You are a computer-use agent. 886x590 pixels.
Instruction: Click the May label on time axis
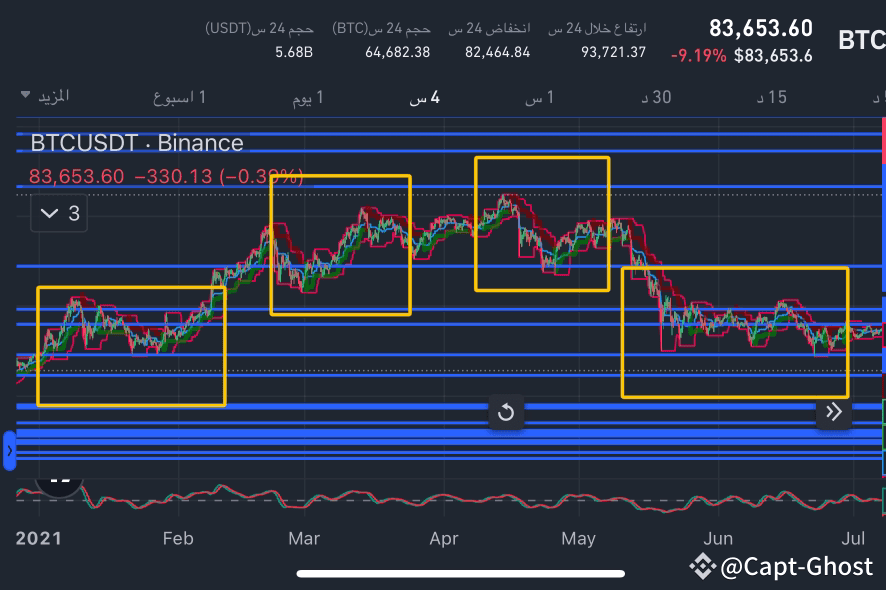pyautogui.click(x=578, y=538)
